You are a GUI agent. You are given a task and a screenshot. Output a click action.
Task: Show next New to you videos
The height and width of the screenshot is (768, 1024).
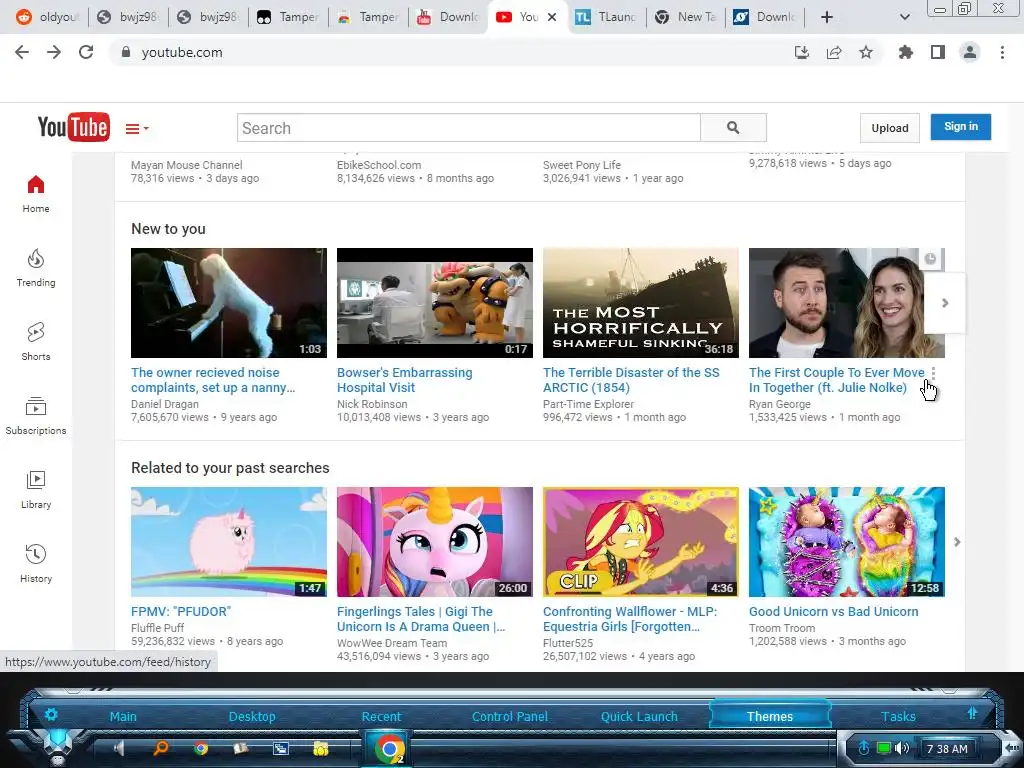point(945,303)
